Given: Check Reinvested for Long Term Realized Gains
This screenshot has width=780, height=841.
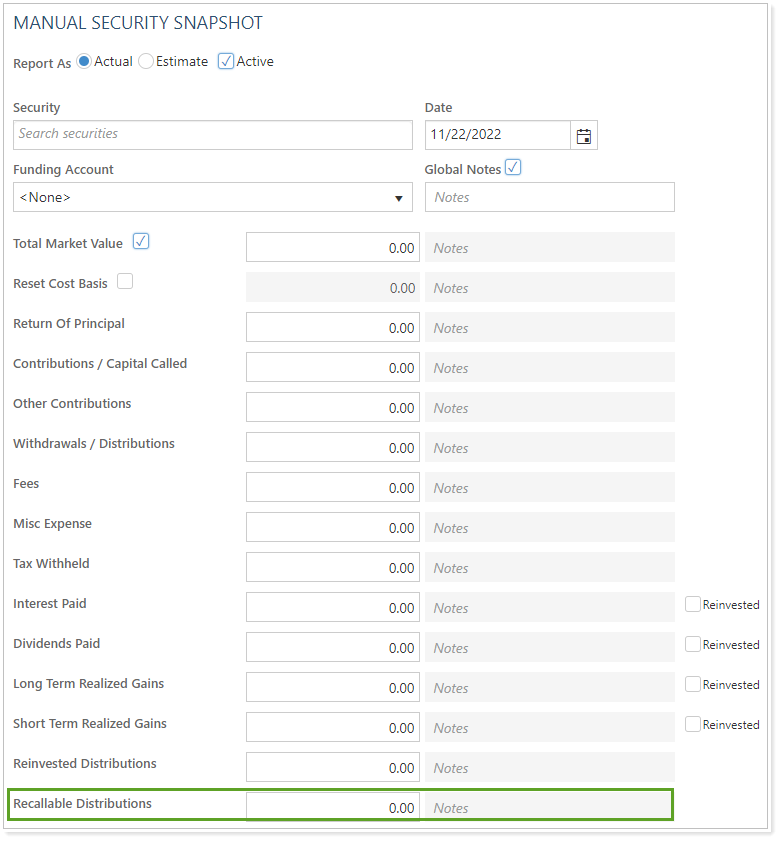Looking at the screenshot, I should (693, 684).
